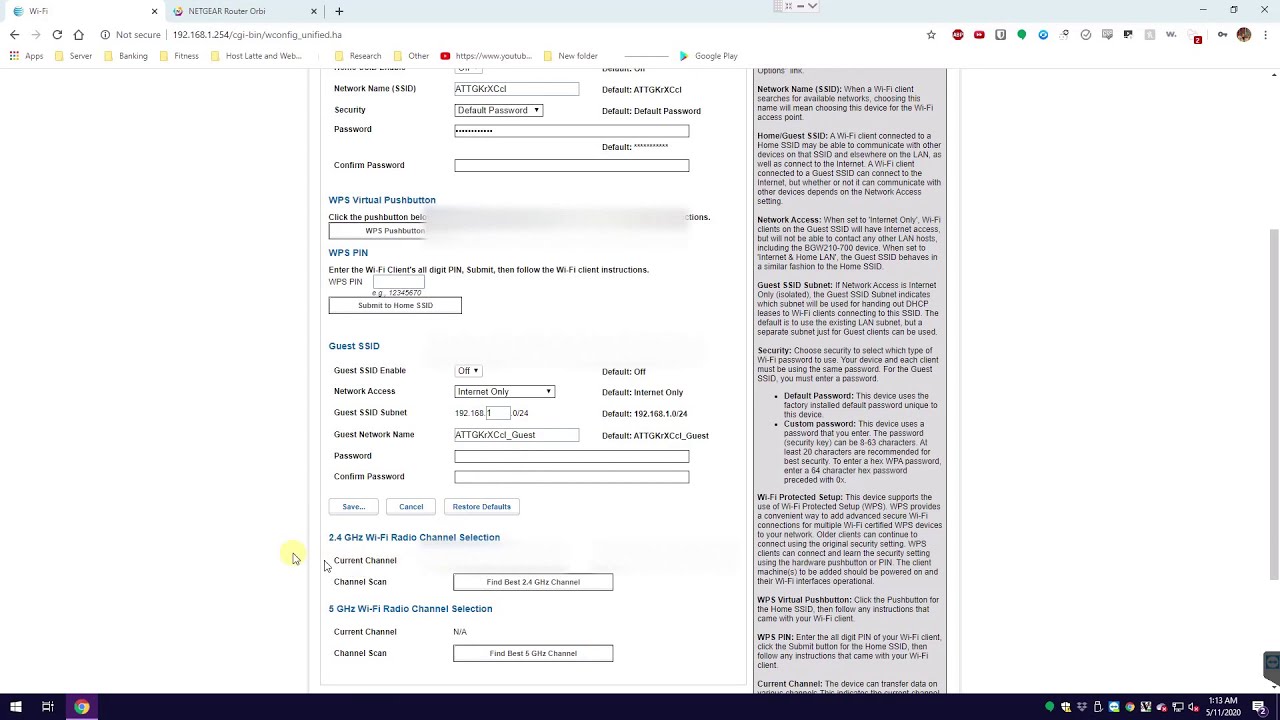Image resolution: width=1280 pixels, height=720 pixels.
Task: Click the Guest Confirm Password field
Action: tap(571, 477)
